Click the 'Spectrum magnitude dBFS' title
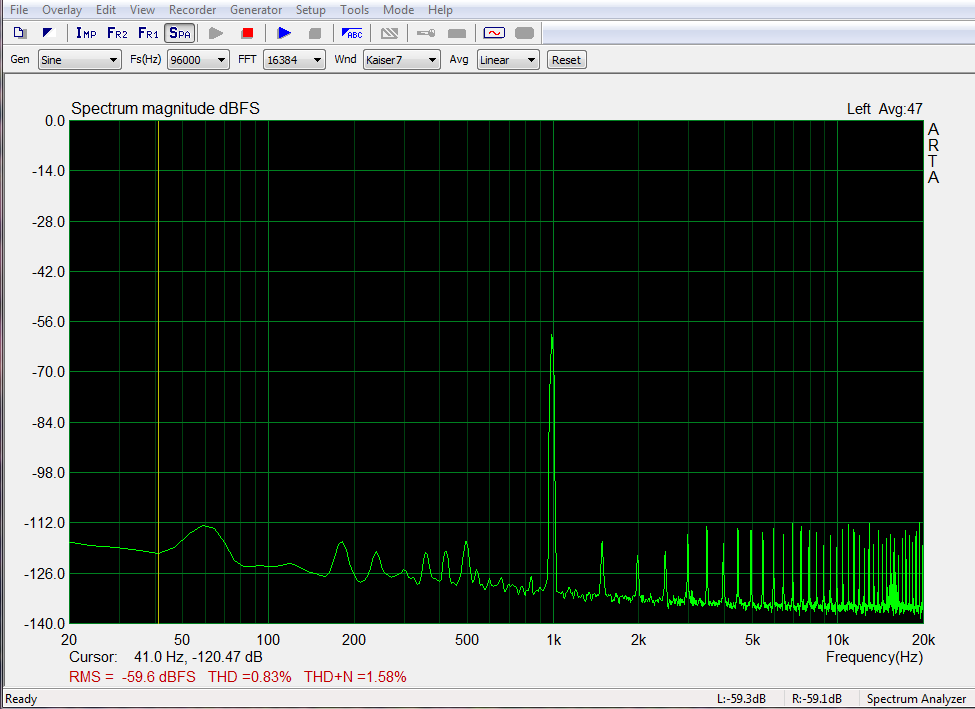 [165, 108]
